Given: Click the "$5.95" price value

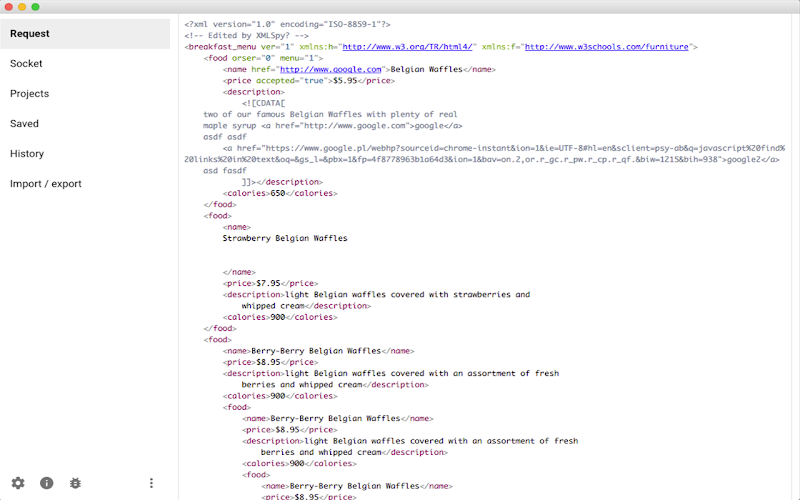Looking at the screenshot, I should click(345, 81).
